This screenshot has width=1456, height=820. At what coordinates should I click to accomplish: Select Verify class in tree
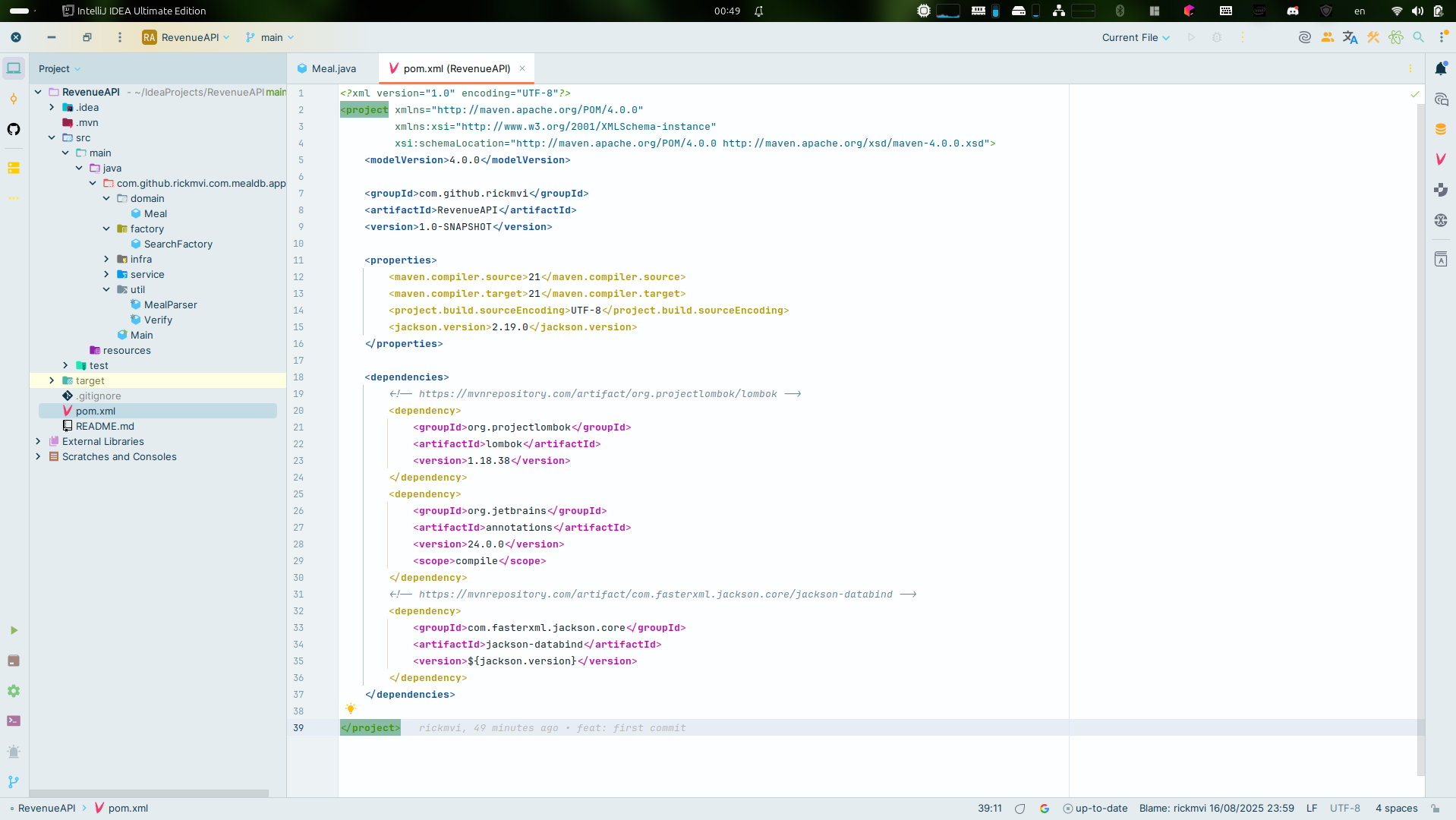pyautogui.click(x=158, y=320)
